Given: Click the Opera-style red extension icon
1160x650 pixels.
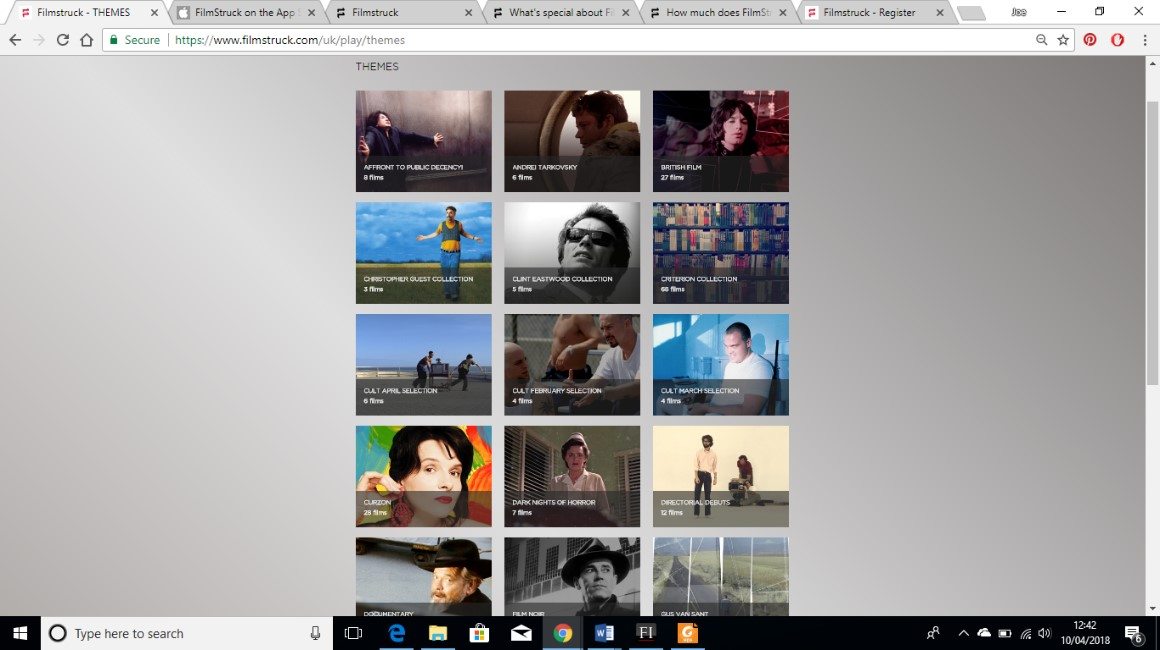Looking at the screenshot, I should tap(1117, 40).
